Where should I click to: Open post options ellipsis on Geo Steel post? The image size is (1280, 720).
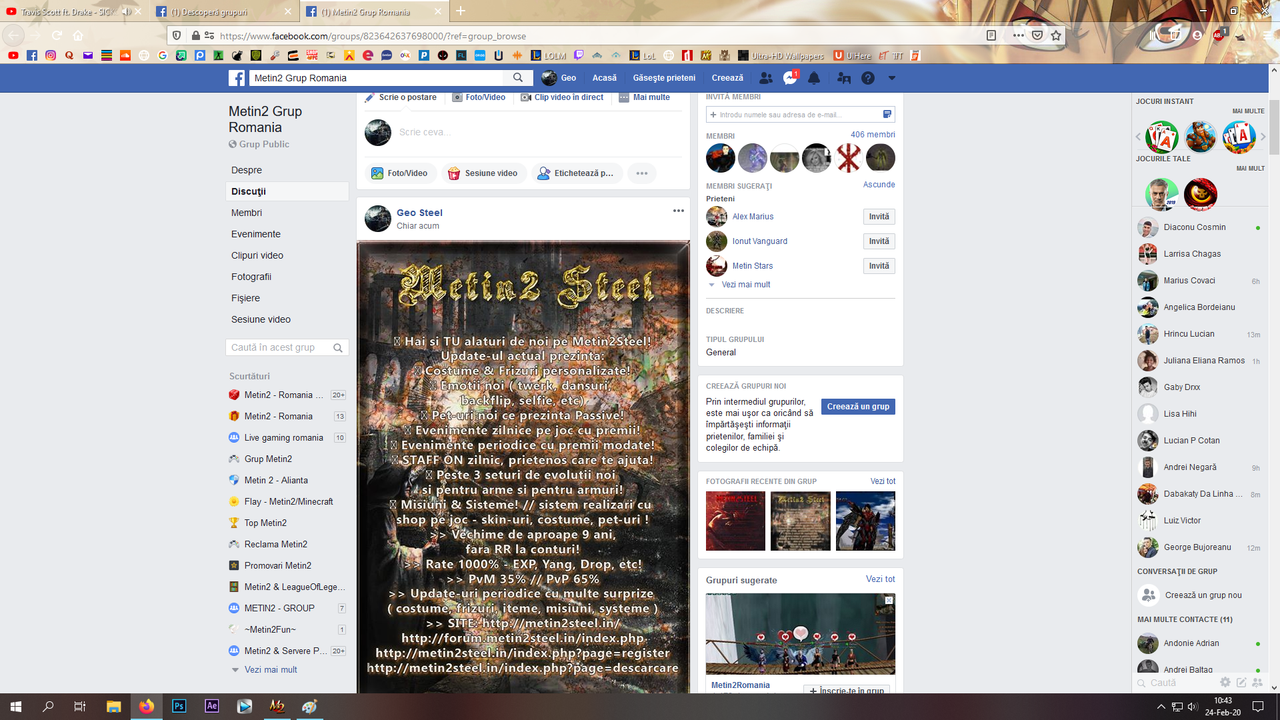coord(678,211)
